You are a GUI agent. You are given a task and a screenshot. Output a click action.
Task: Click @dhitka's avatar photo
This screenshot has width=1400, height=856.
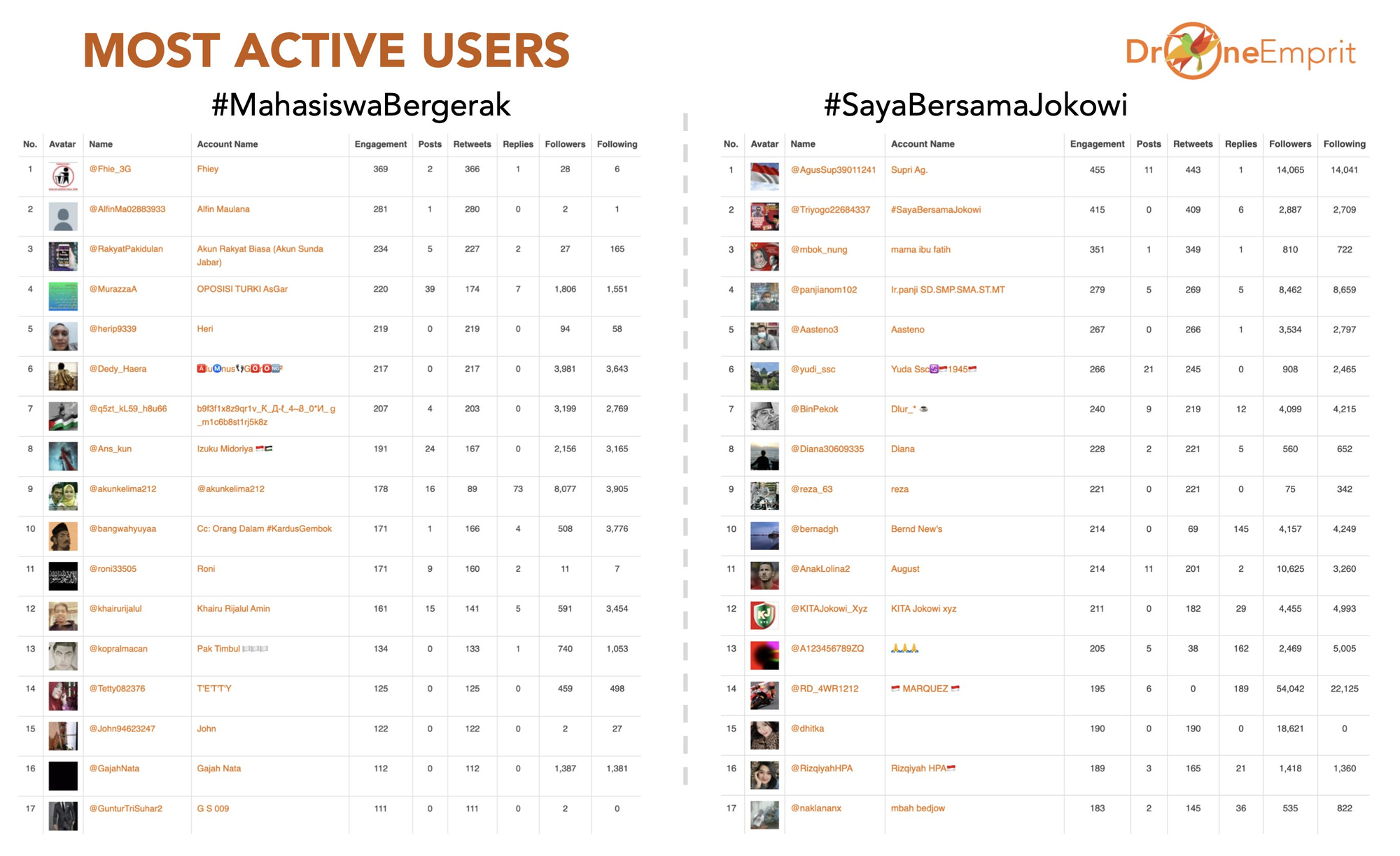[x=764, y=736]
